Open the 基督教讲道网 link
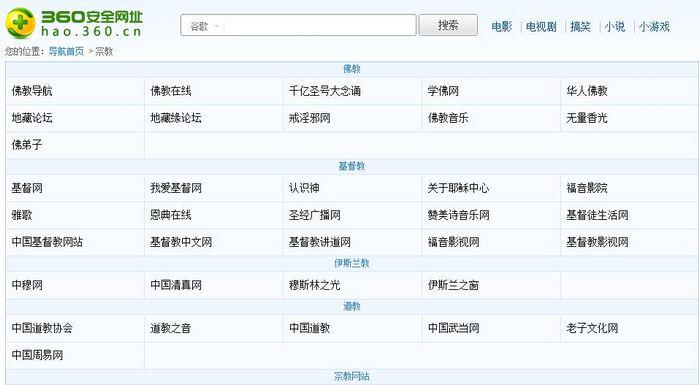This screenshot has height=385, width=700. point(319,242)
